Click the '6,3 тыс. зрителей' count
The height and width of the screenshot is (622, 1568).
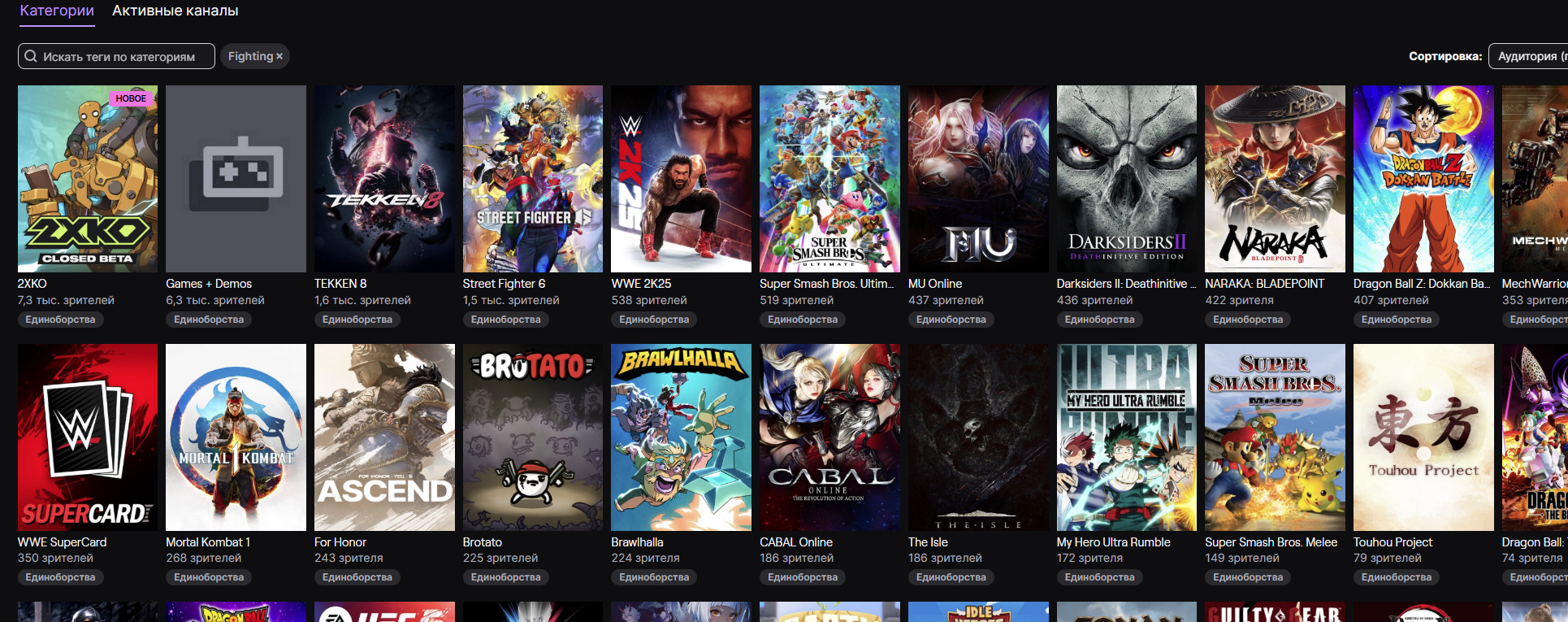[x=215, y=300]
